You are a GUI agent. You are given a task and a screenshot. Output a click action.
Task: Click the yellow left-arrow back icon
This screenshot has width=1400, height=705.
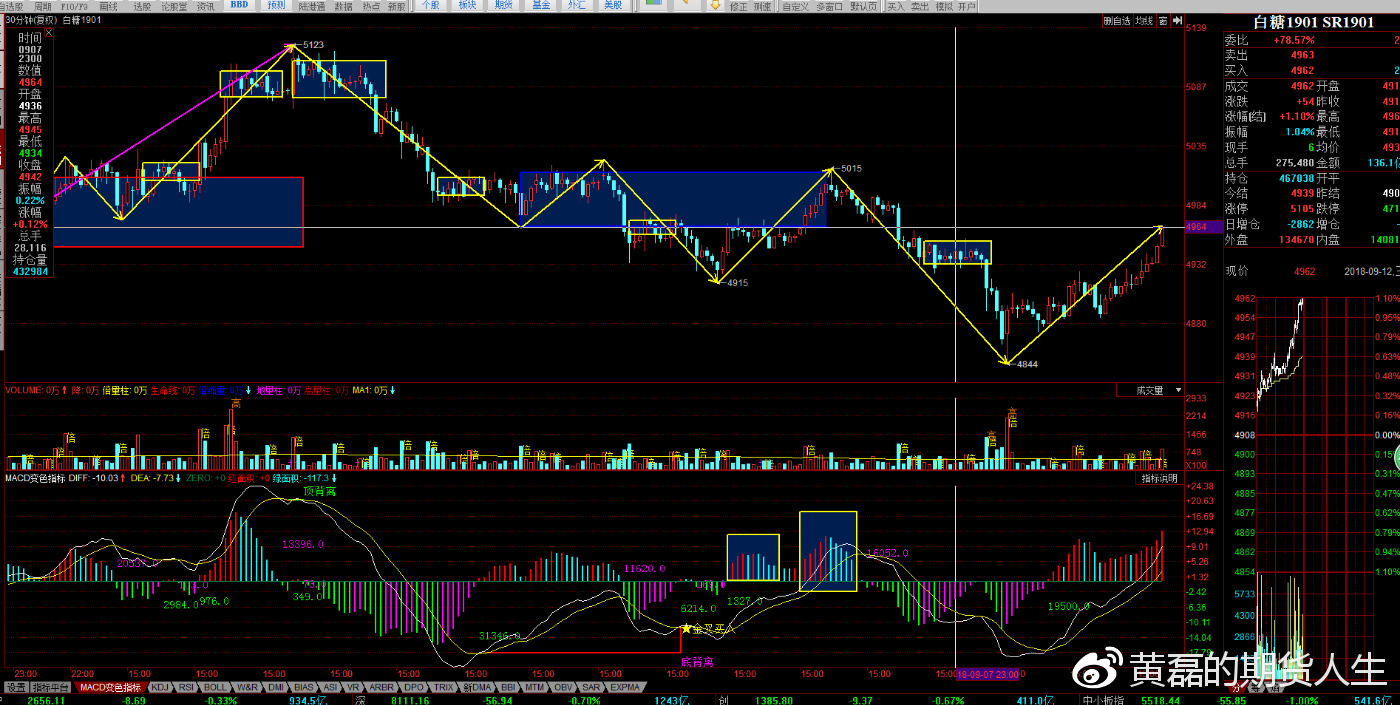pyautogui.click(x=685, y=5)
